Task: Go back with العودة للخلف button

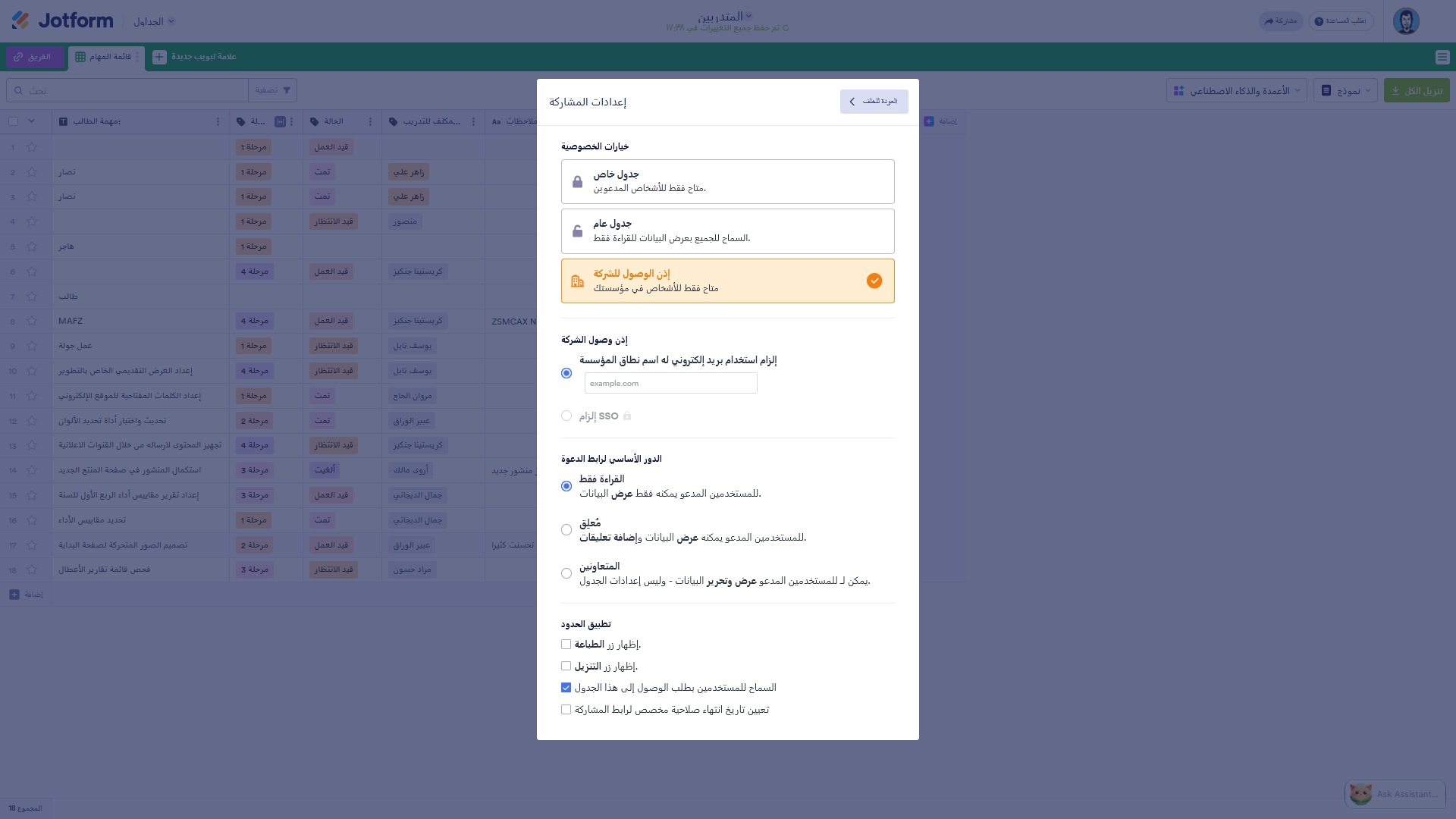Action: click(x=874, y=102)
